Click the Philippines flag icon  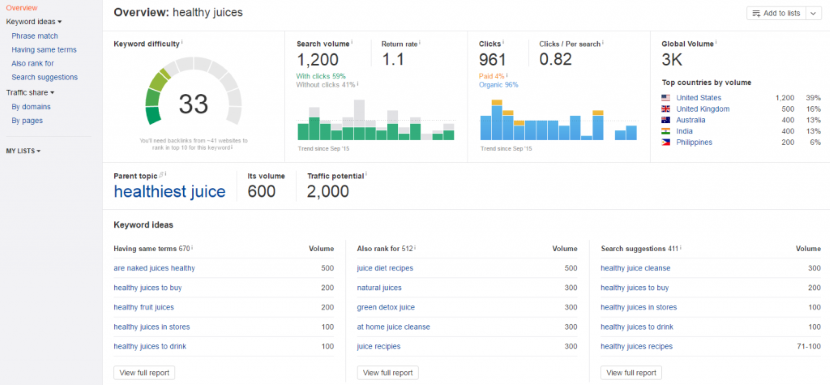tap(666, 142)
